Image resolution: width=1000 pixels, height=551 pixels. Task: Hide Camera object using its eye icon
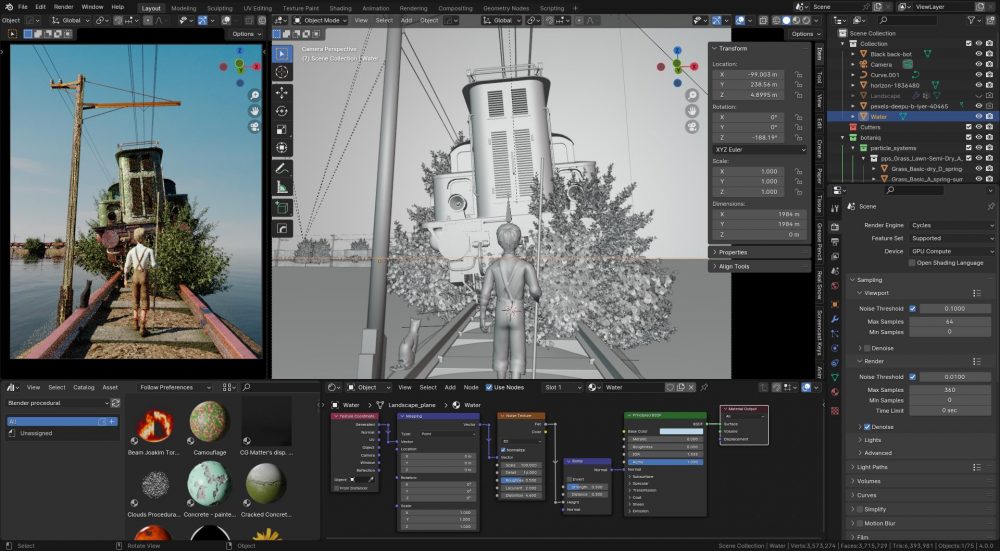[978, 64]
